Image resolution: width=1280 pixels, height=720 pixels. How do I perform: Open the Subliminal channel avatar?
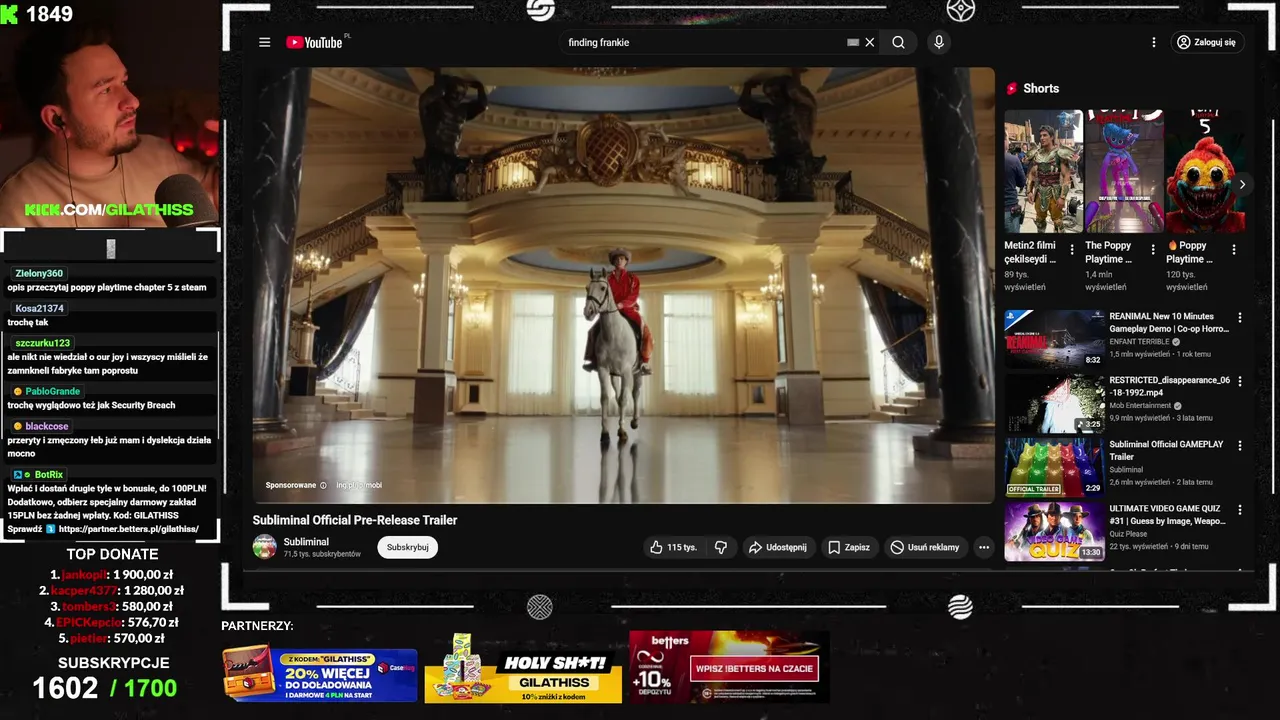(x=265, y=547)
